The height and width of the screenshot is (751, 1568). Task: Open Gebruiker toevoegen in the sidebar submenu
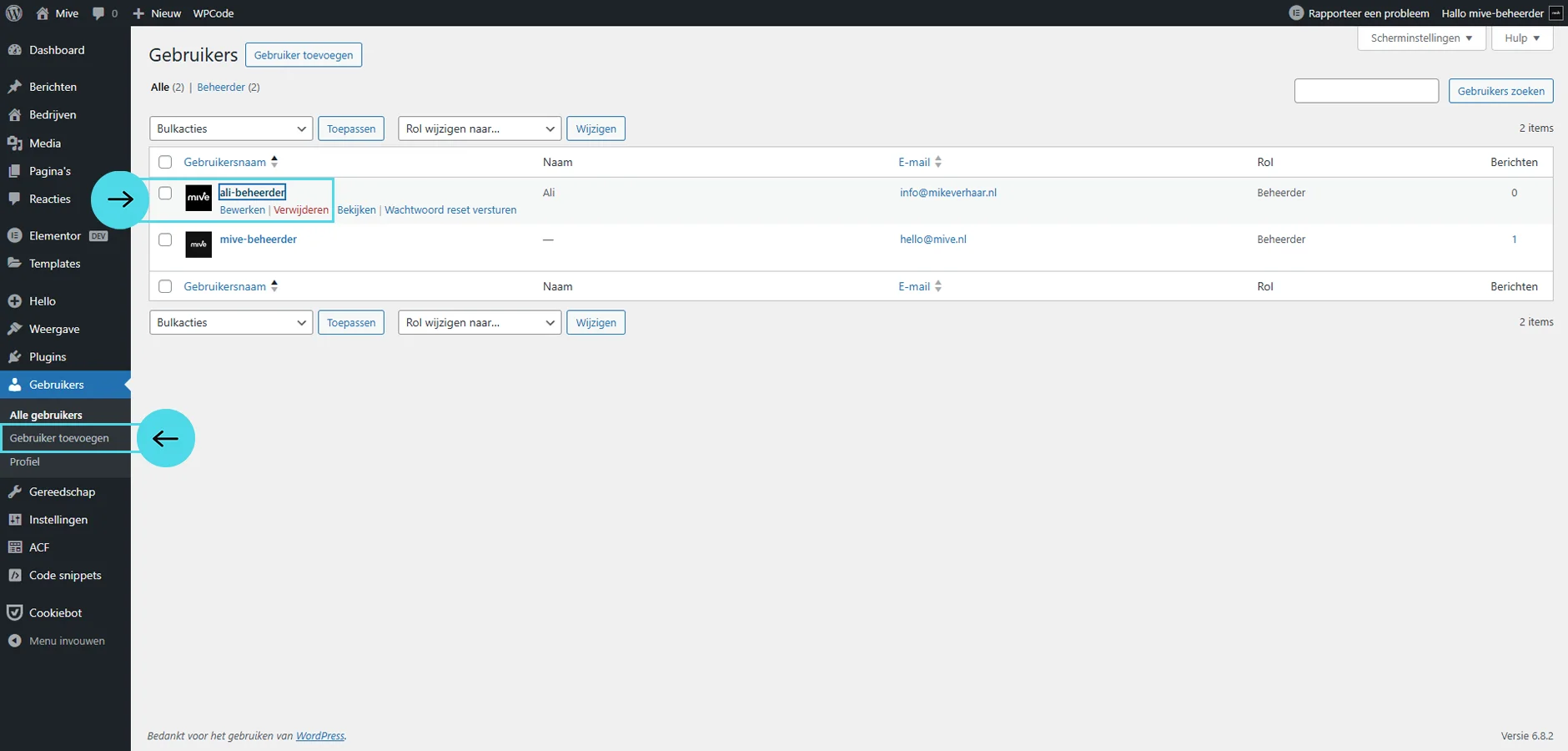[59, 438]
